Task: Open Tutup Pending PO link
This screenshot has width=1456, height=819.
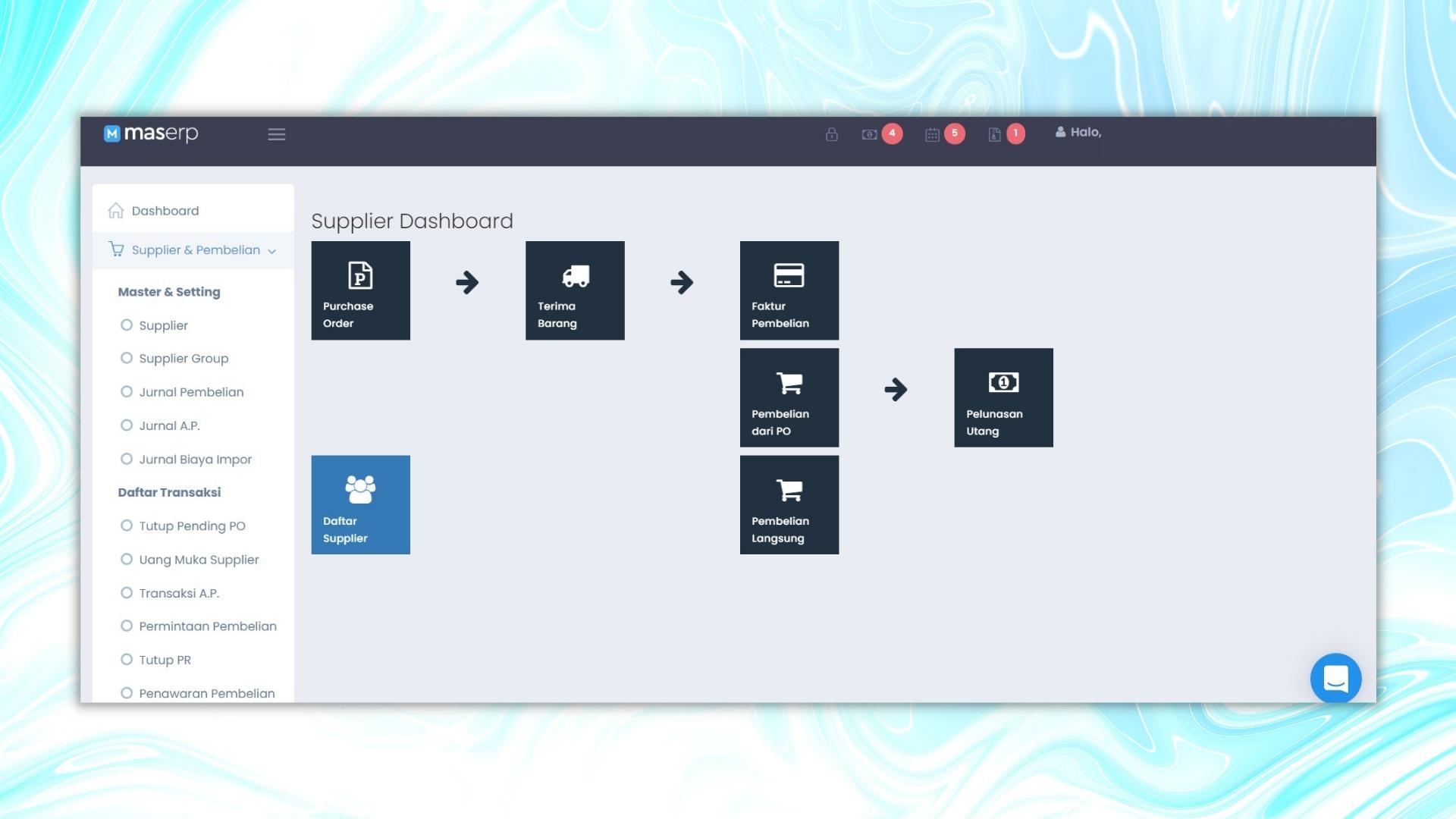Action: pos(192,526)
